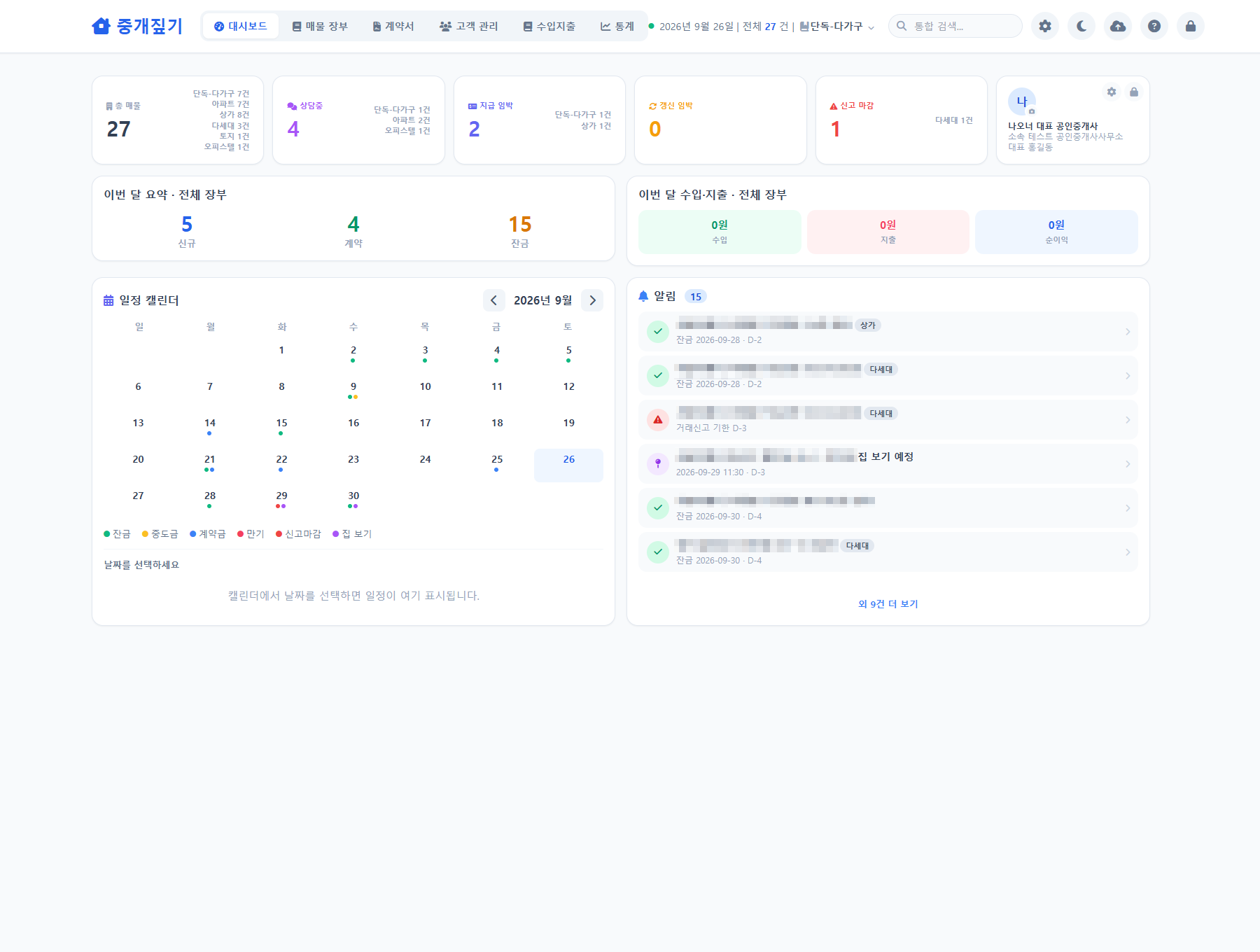This screenshot has width=1260, height=952.
Task: Click the 중개짚기 house logo
Action: pyautogui.click(x=137, y=26)
